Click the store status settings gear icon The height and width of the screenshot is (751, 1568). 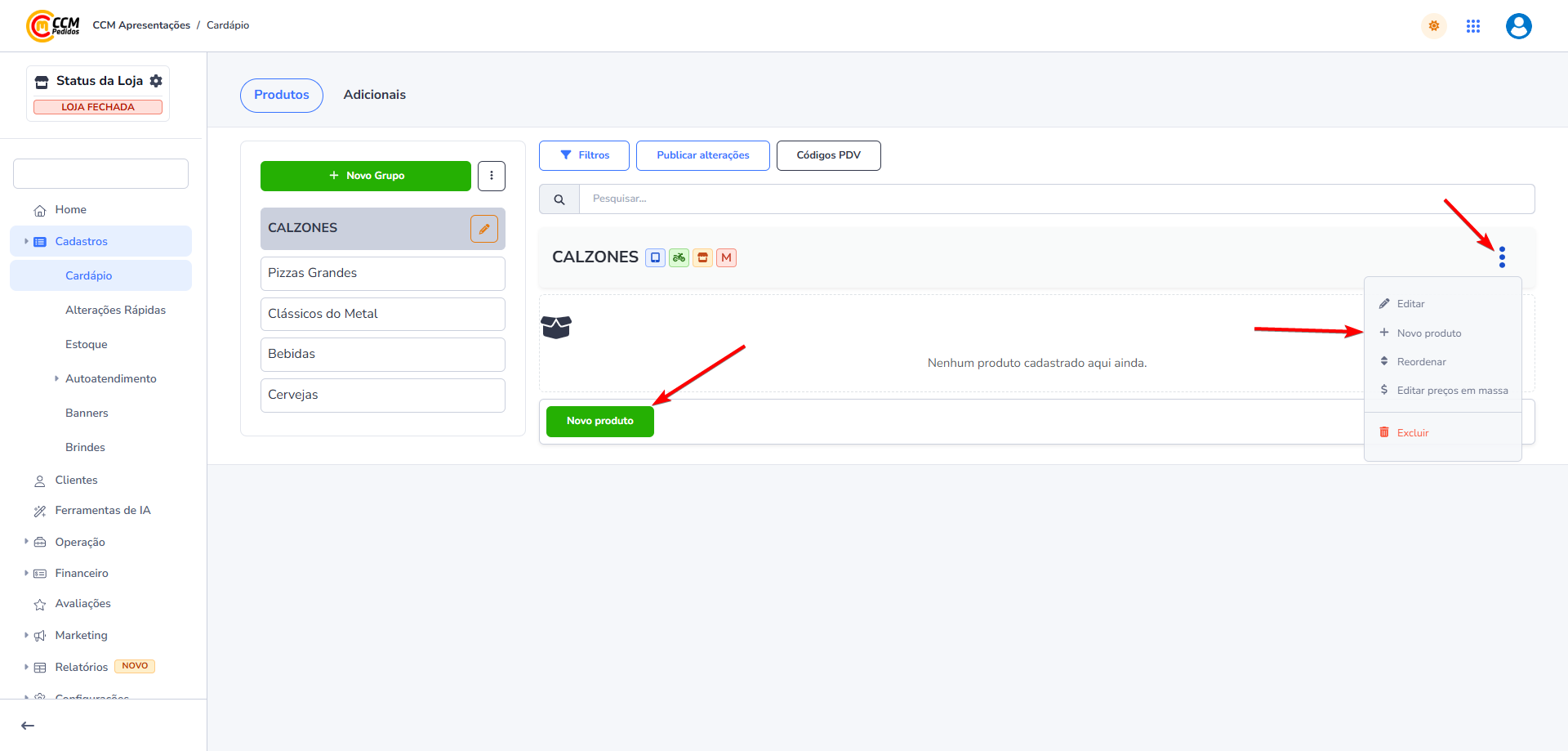156,81
